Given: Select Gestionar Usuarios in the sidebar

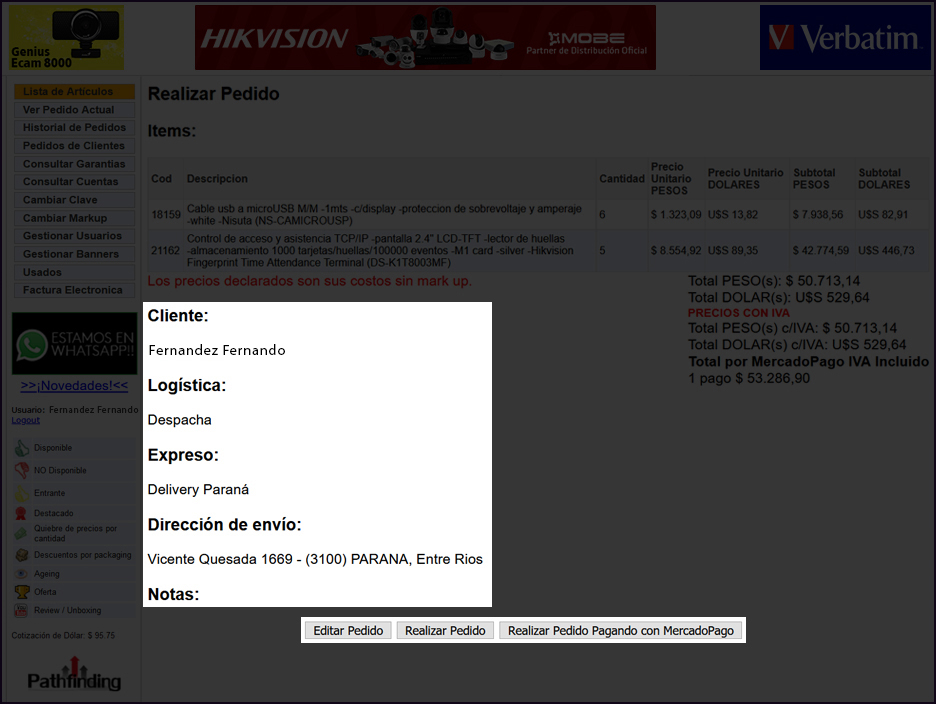Looking at the screenshot, I should click(x=74, y=236).
